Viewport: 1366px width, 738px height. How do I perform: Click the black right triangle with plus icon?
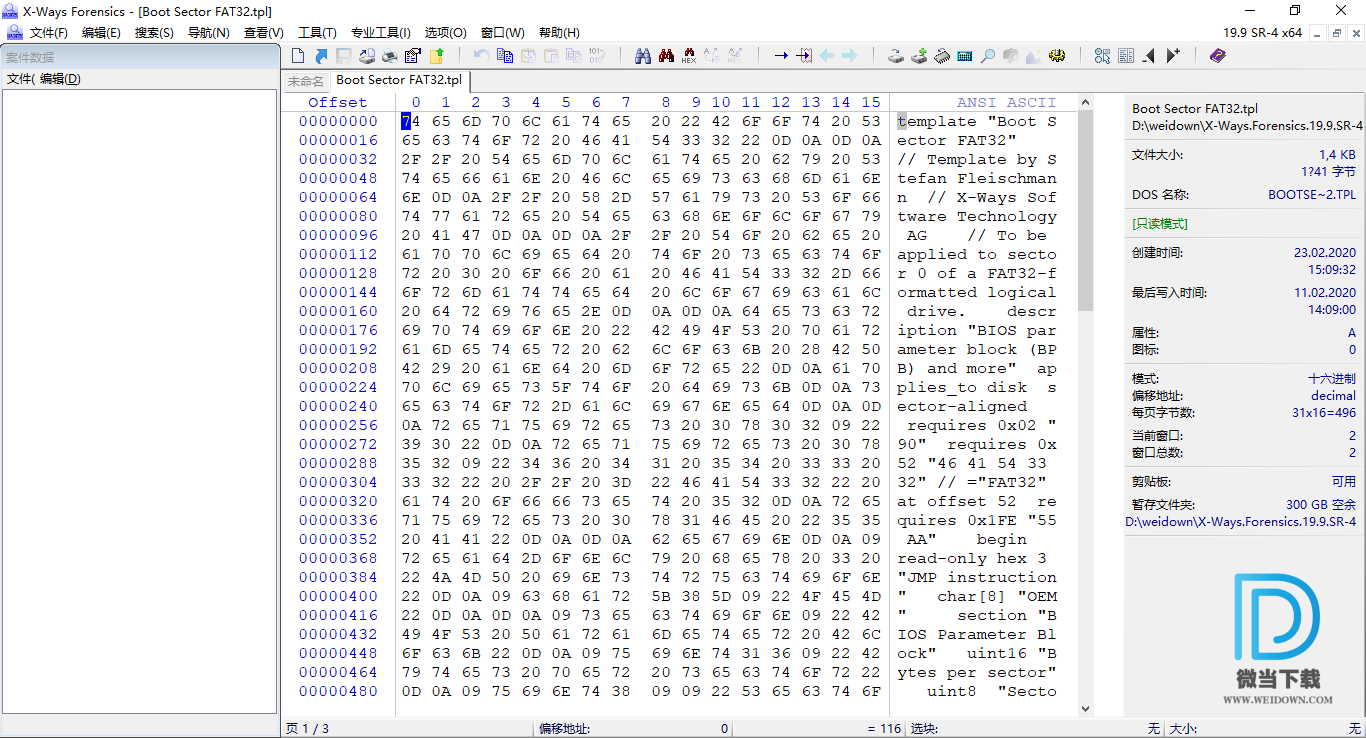point(1173,56)
